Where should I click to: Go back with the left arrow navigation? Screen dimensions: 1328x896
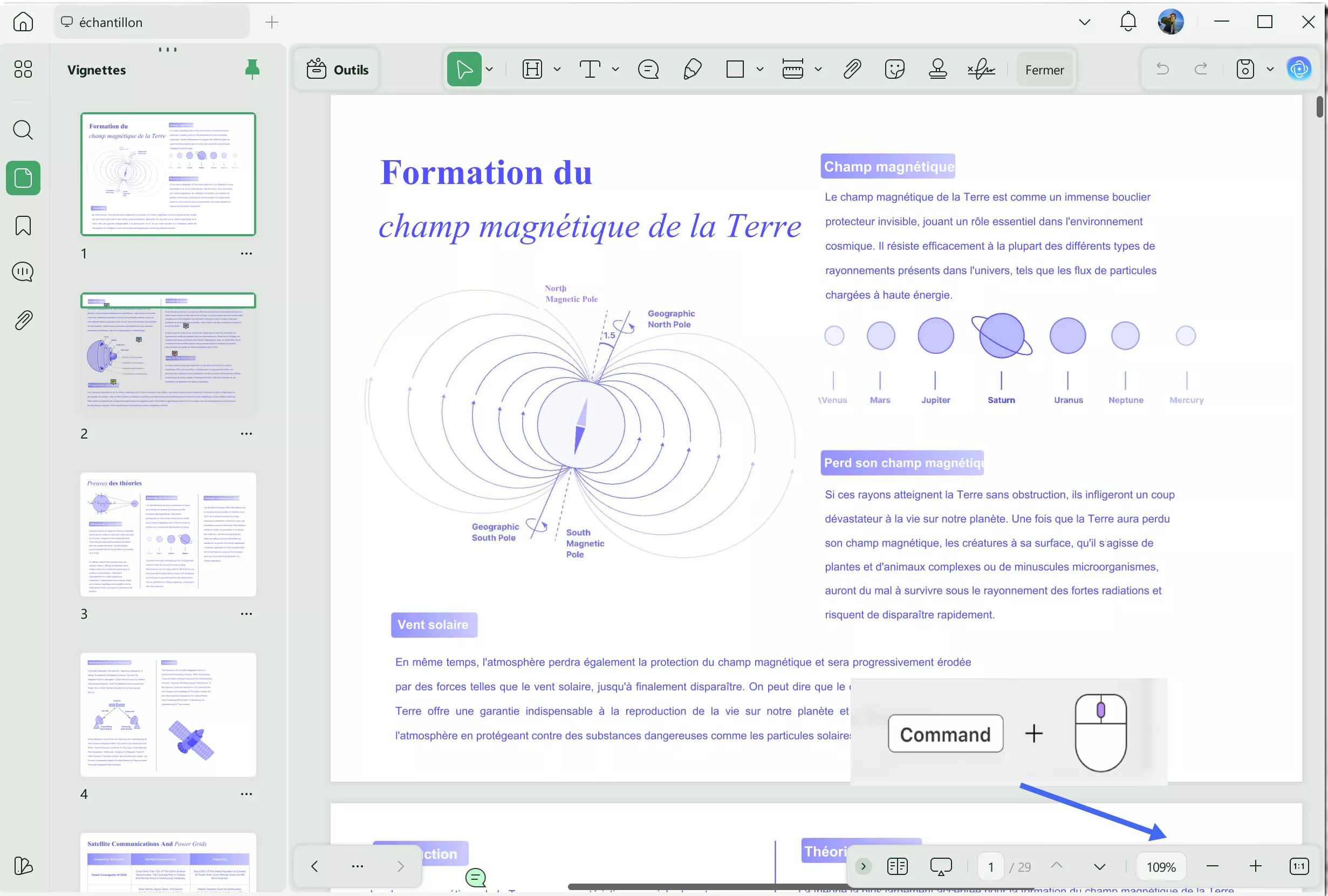tap(314, 866)
